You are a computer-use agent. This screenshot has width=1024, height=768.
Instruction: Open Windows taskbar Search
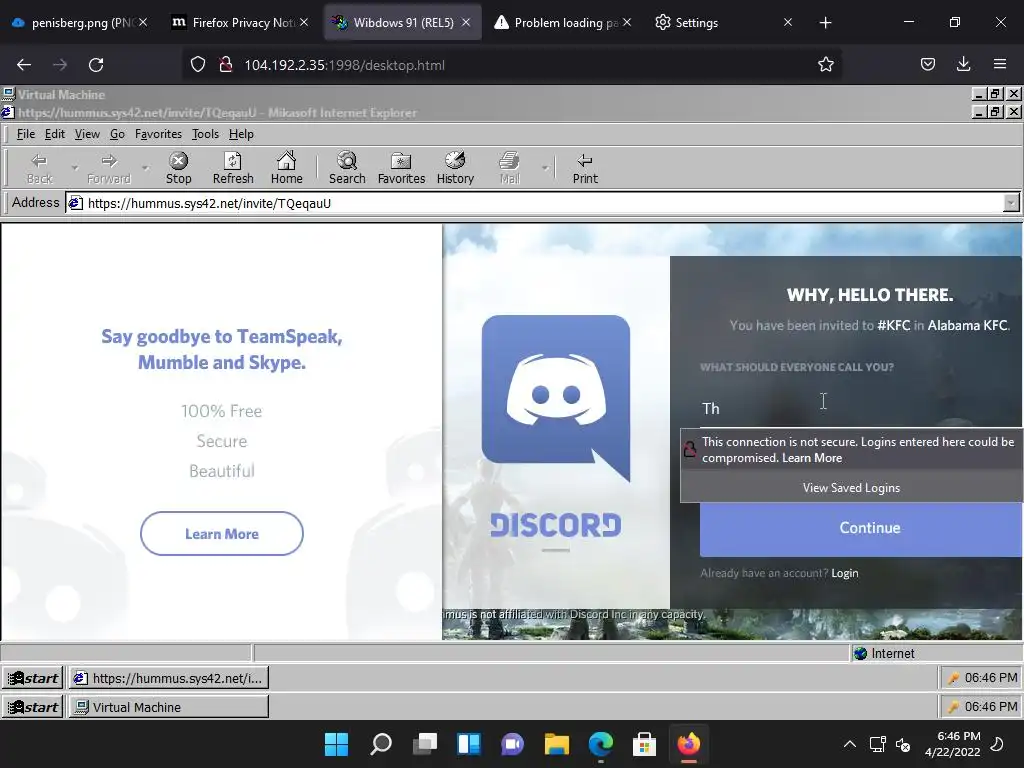(381, 744)
